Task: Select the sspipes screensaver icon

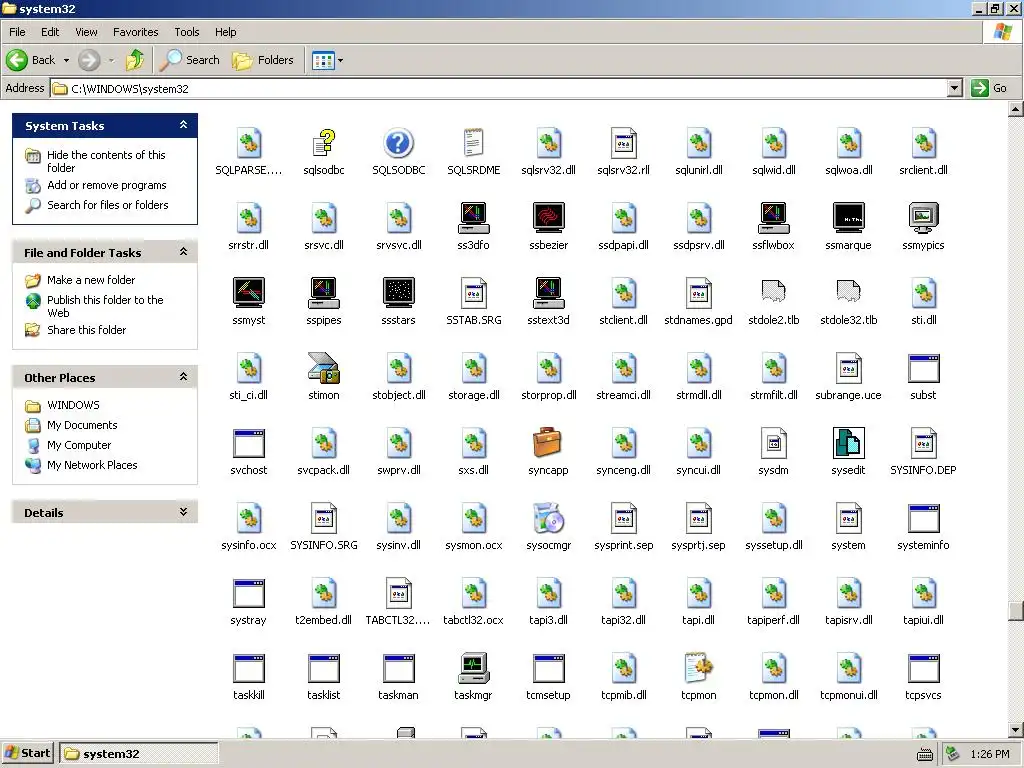Action: click(x=324, y=293)
